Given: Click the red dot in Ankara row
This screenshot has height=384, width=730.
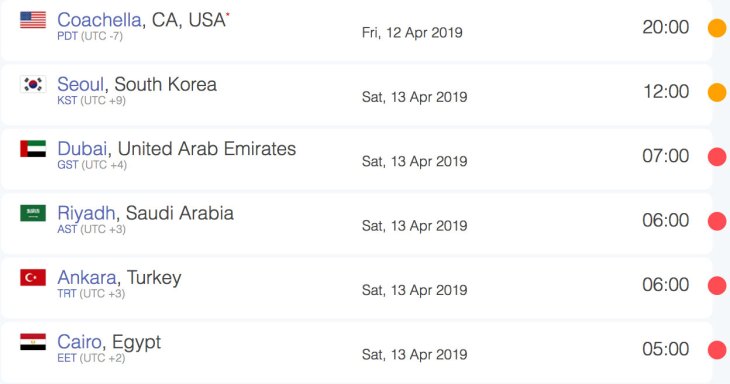Looking at the screenshot, I should [717, 285].
